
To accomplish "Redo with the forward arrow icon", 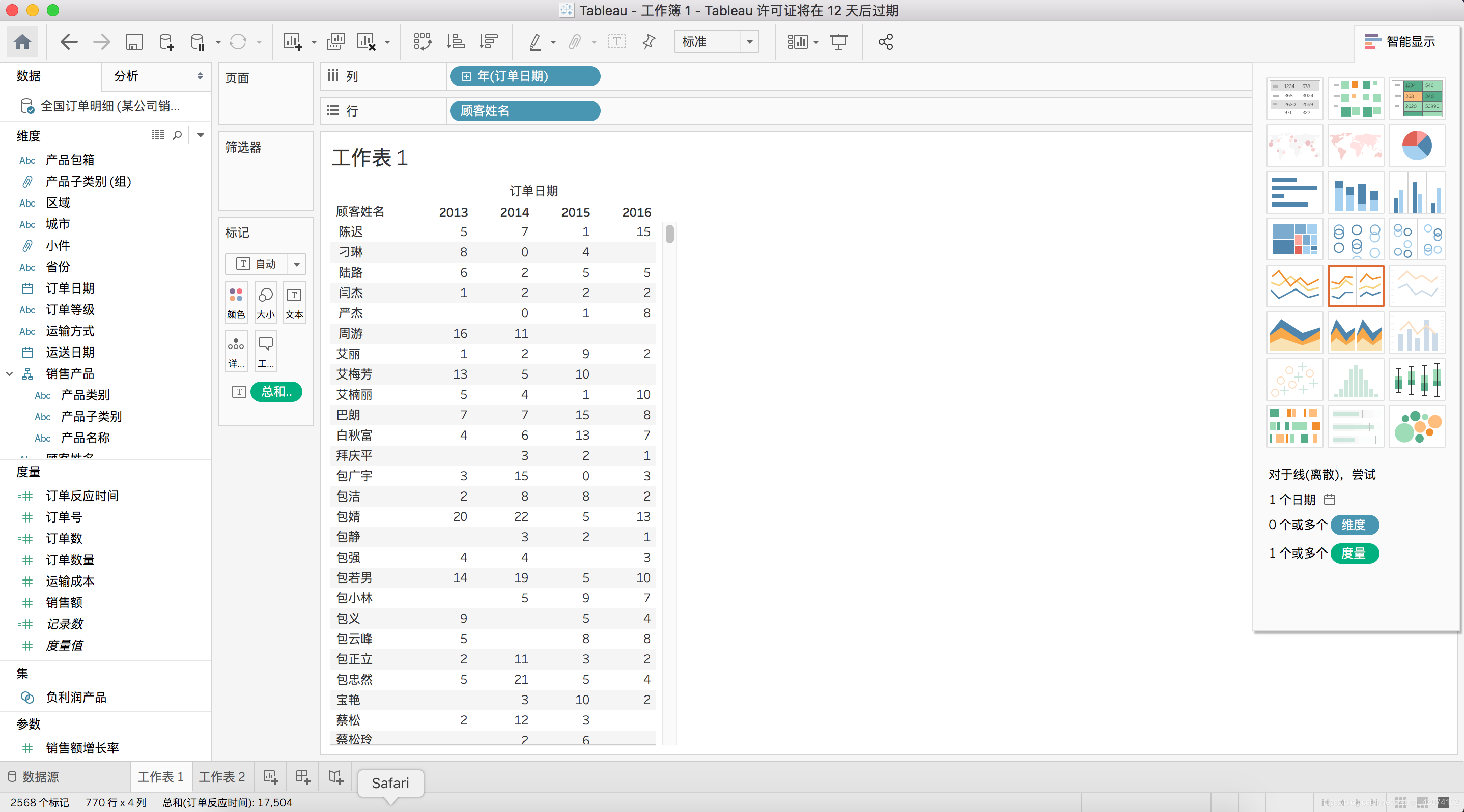I will (102, 41).
